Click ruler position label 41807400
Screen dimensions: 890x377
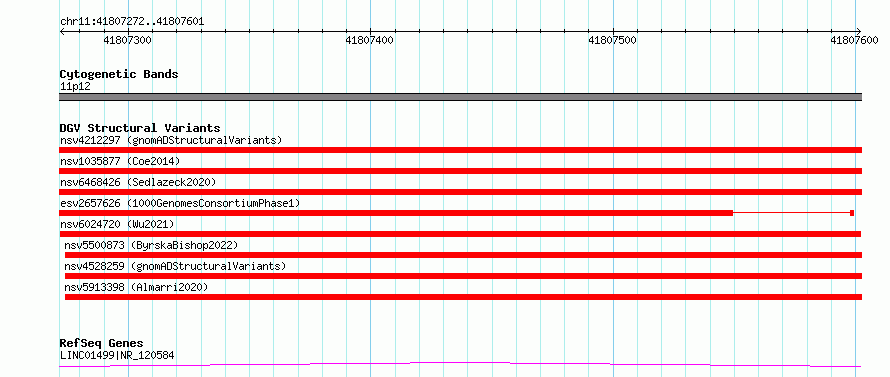370,40
